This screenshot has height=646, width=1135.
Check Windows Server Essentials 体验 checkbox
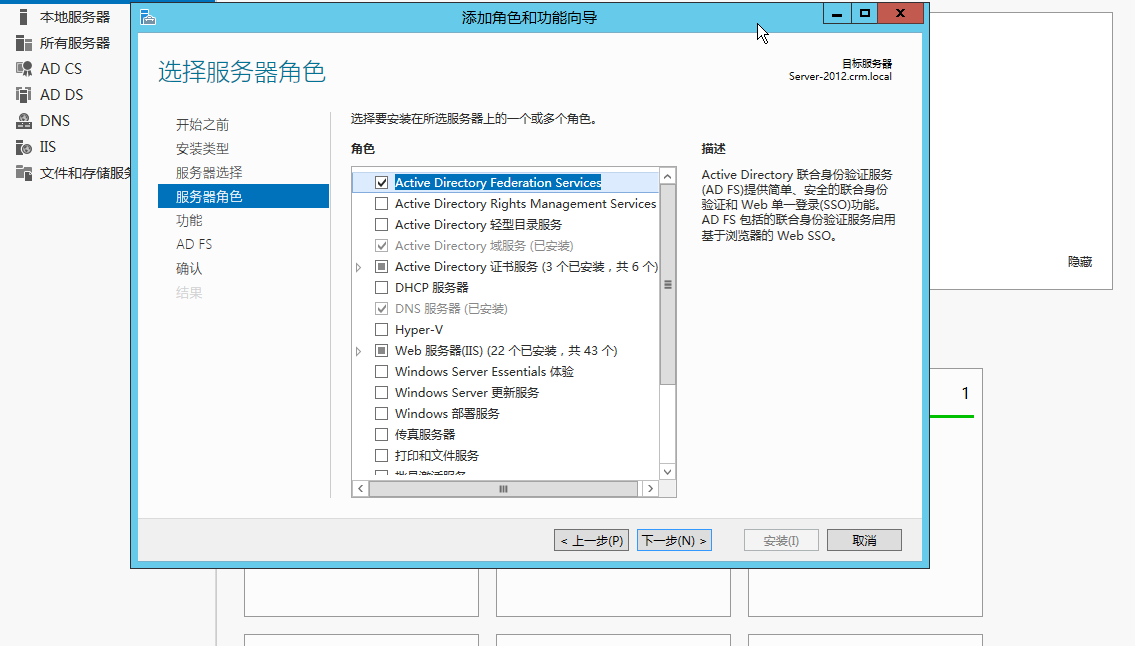click(381, 372)
